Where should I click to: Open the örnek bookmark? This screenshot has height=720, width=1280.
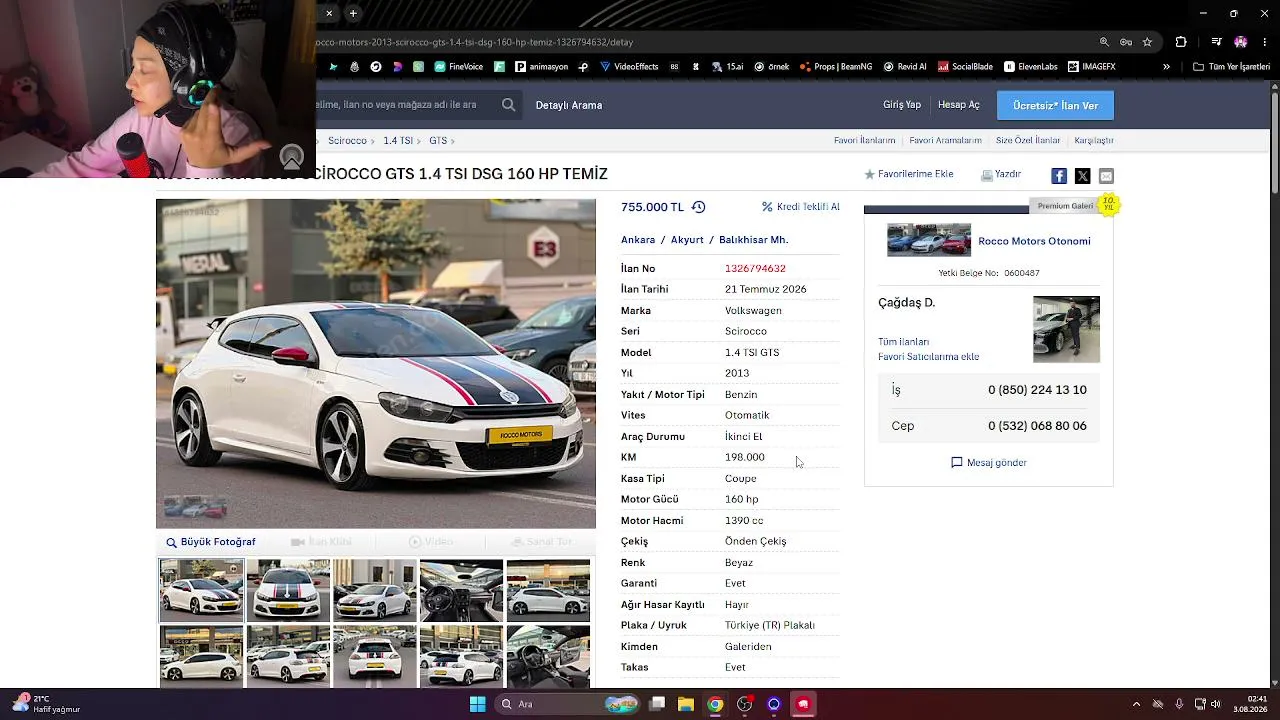tap(772, 67)
